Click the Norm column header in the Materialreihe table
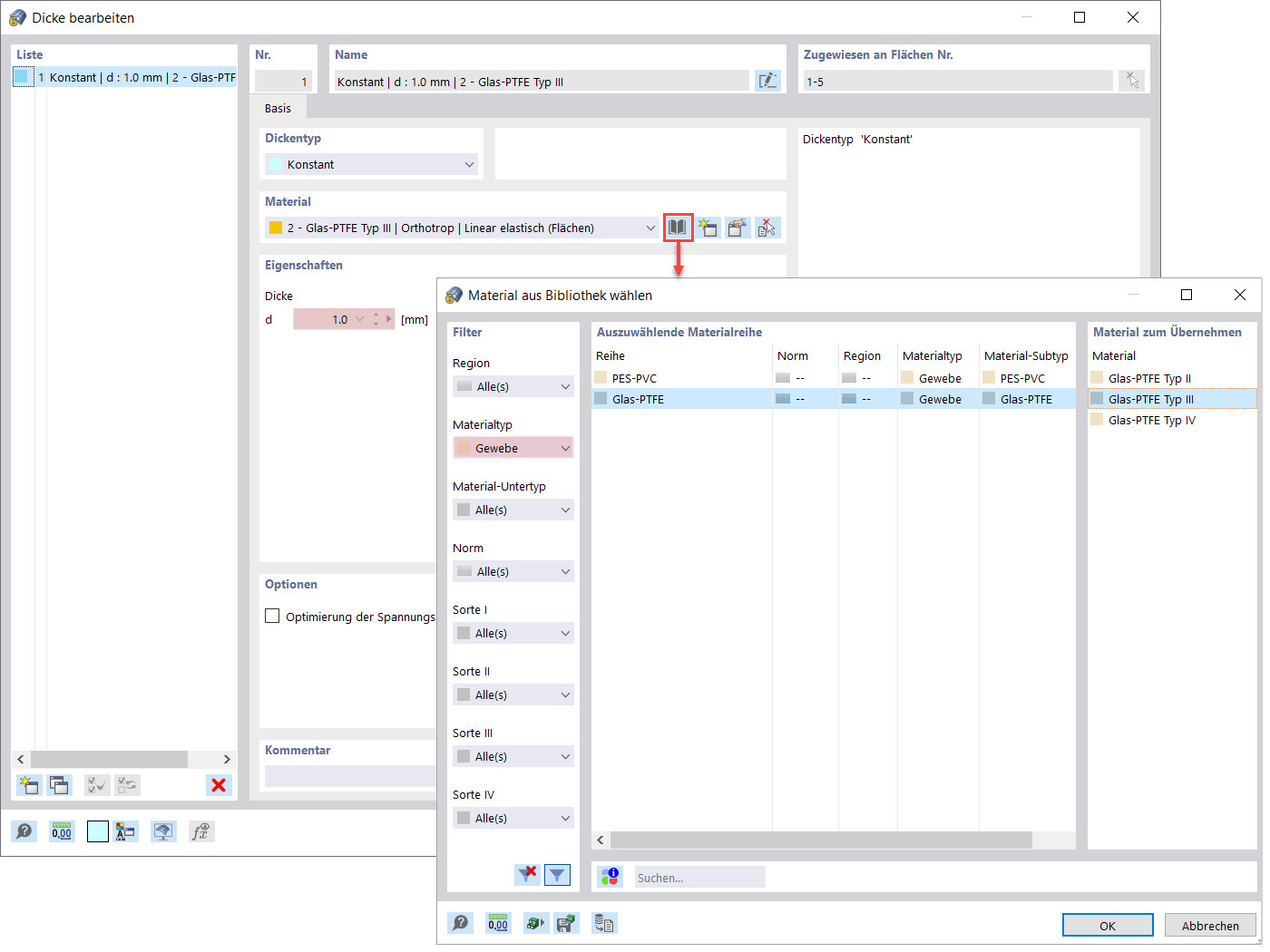Viewport: 1270px width, 952px height. (805, 355)
